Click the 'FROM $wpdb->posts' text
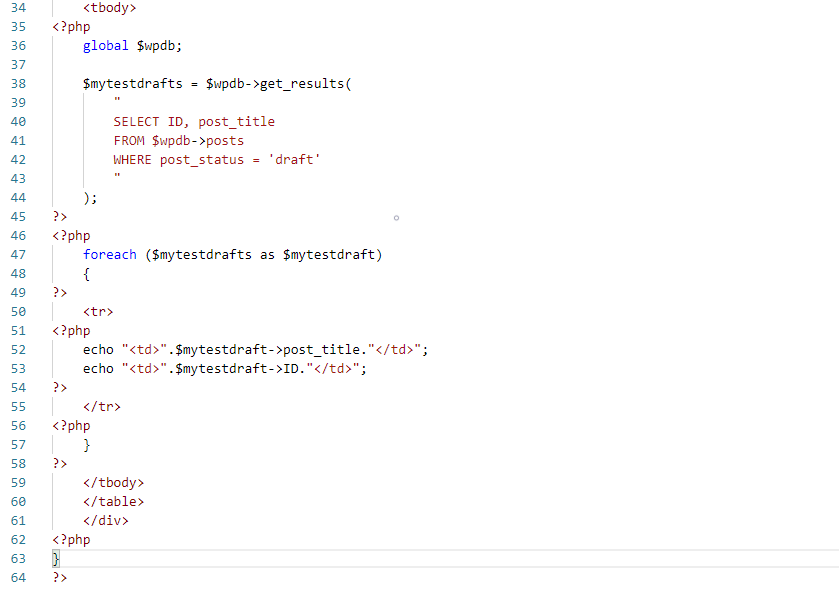This screenshot has height=592, width=839. tap(178, 141)
